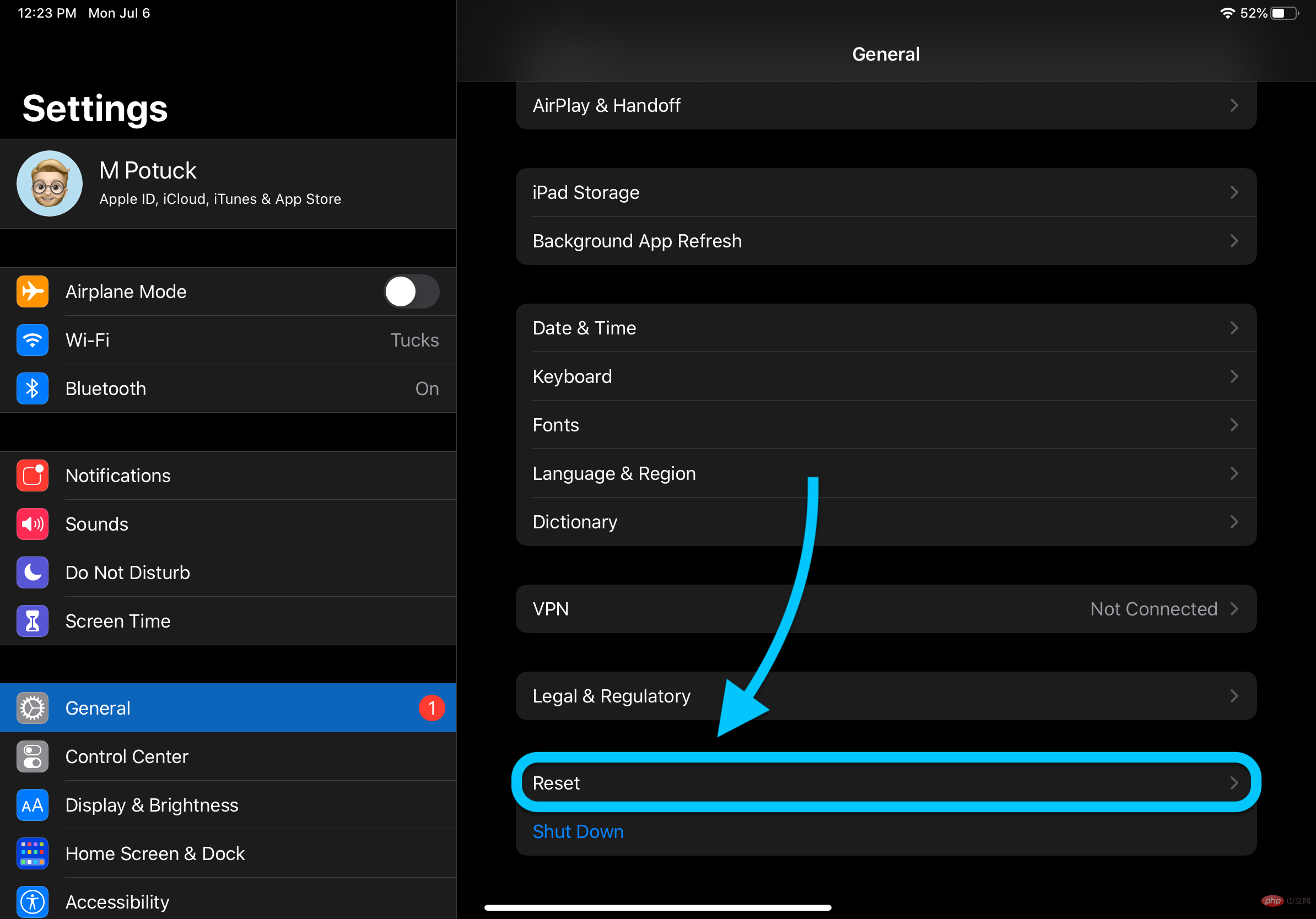Open the Sounds settings icon
The height and width of the screenshot is (919, 1316).
coord(31,523)
